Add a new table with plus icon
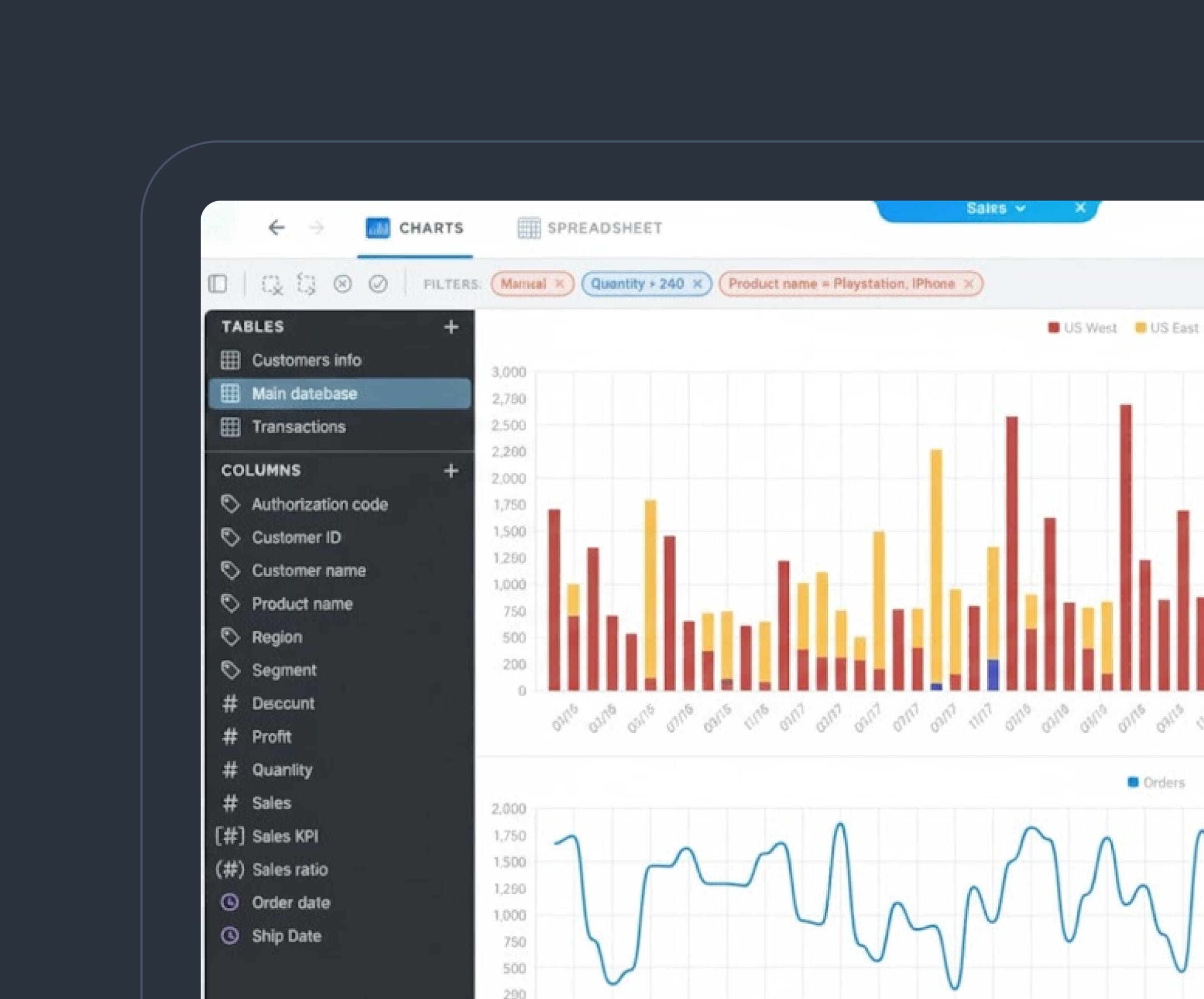The width and height of the screenshot is (1204, 999). point(451,326)
